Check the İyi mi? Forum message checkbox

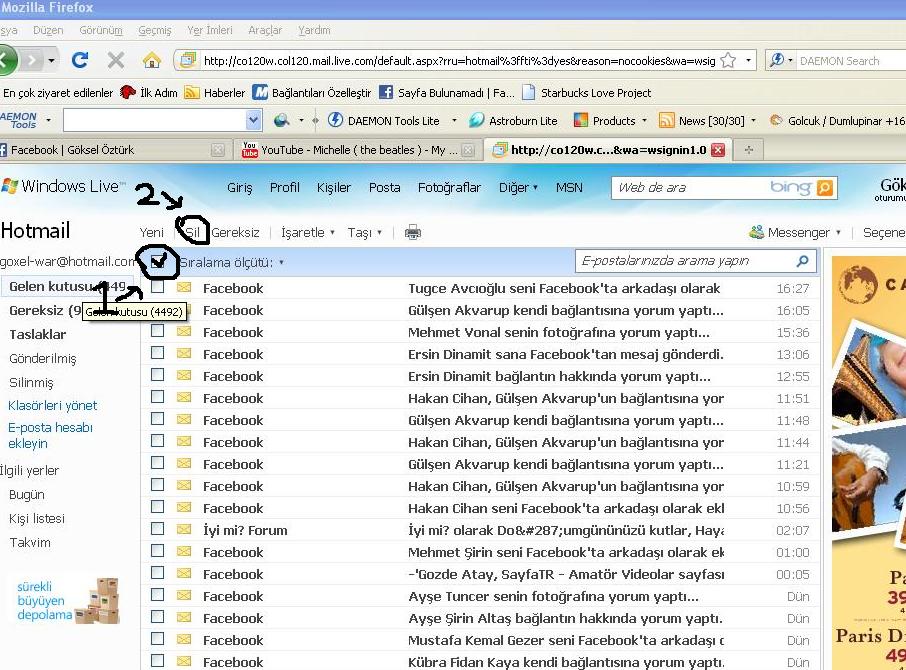[x=157, y=529]
